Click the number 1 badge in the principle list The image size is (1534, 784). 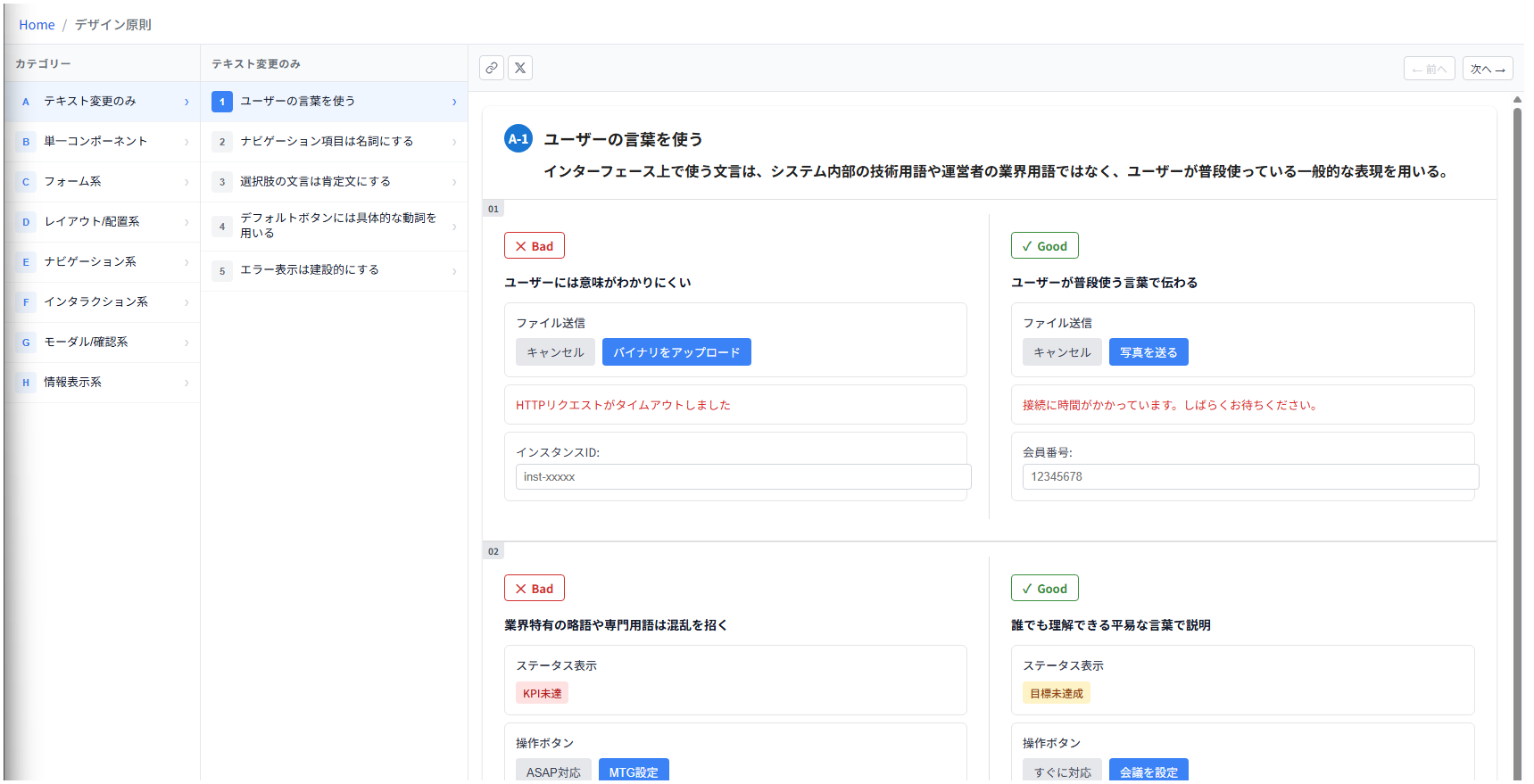(222, 102)
